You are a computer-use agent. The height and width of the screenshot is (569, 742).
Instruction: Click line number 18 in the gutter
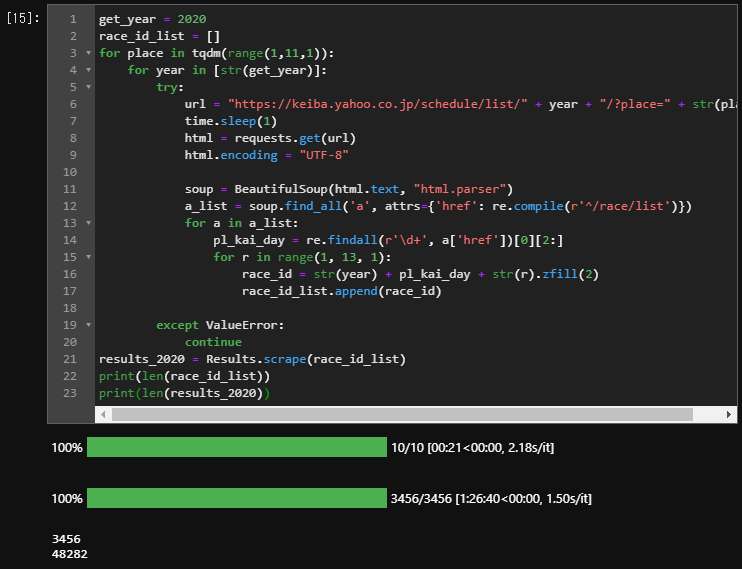70,308
